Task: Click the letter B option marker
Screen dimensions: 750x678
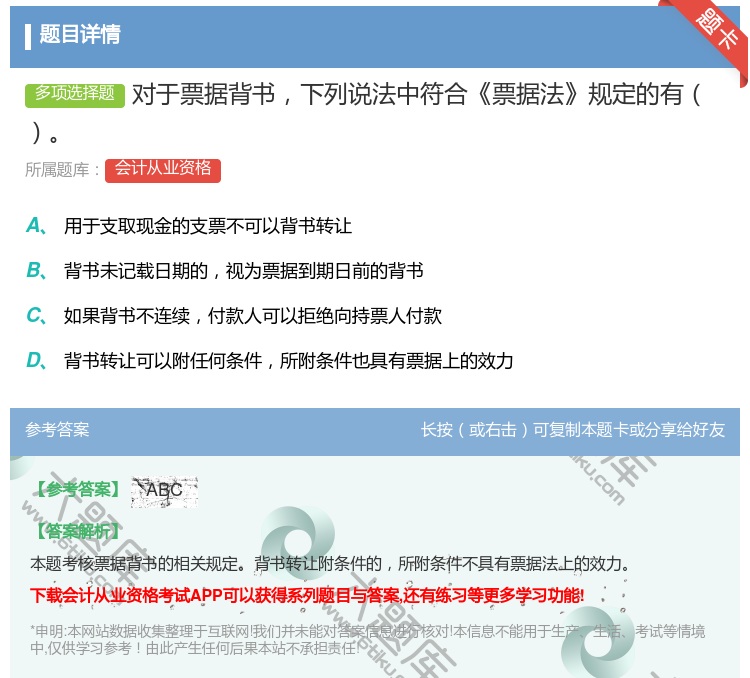Action: coord(37,271)
